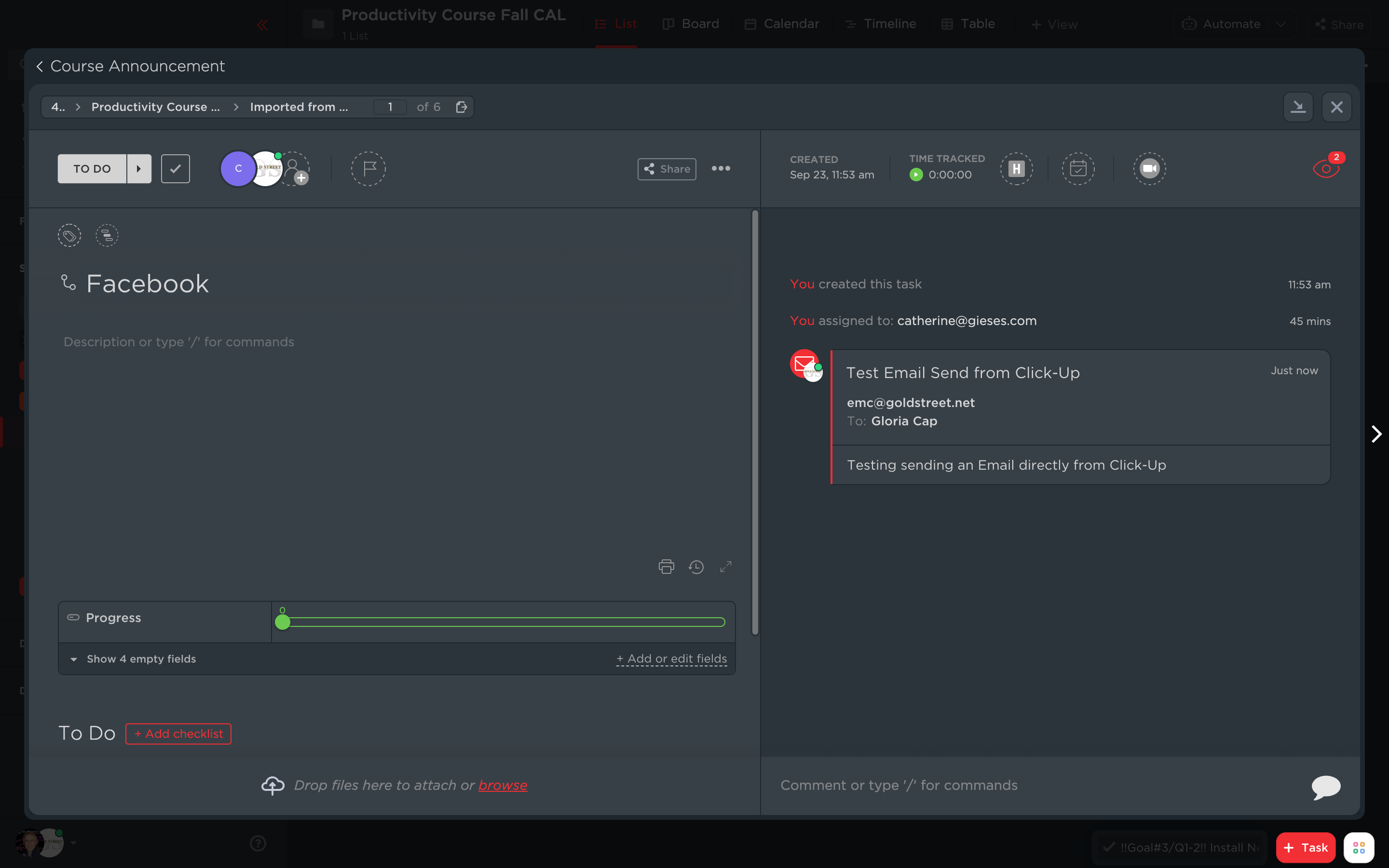Expand description to full screen
This screenshot has height=868, width=1389.
pos(725,567)
